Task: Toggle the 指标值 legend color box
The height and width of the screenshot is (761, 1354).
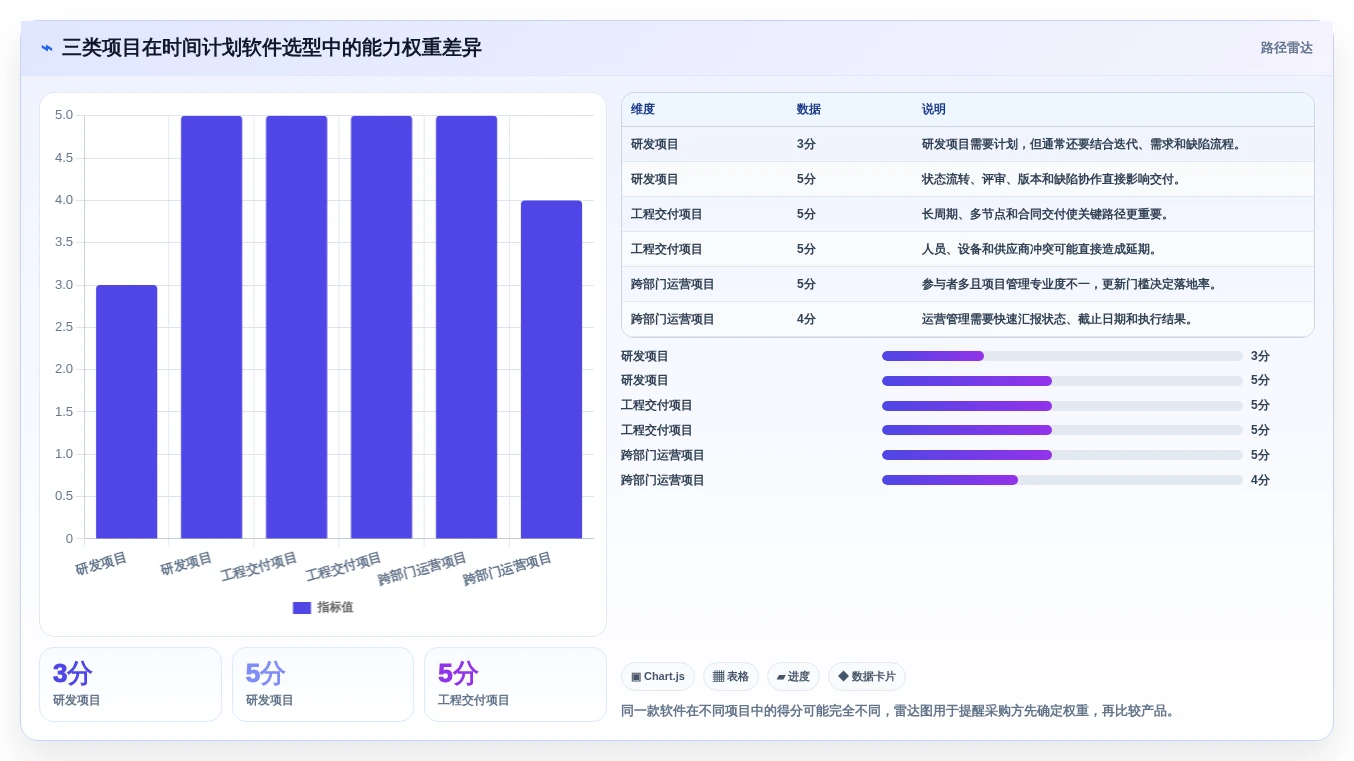Action: [x=302, y=608]
